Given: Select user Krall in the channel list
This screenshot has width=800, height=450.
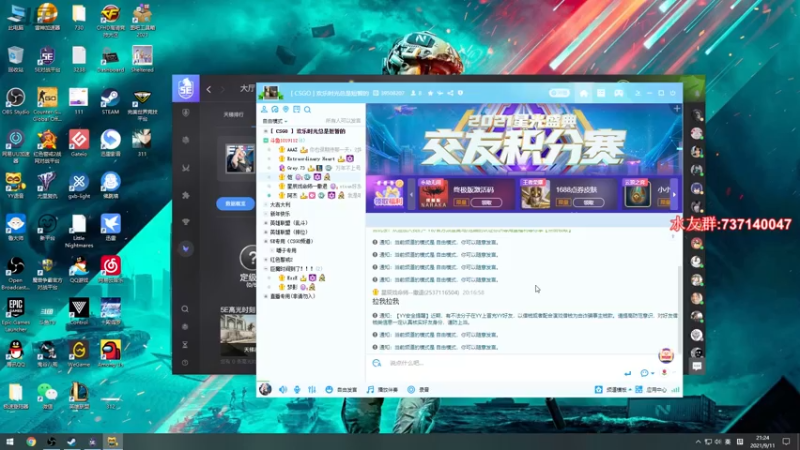Looking at the screenshot, I should (x=292, y=278).
